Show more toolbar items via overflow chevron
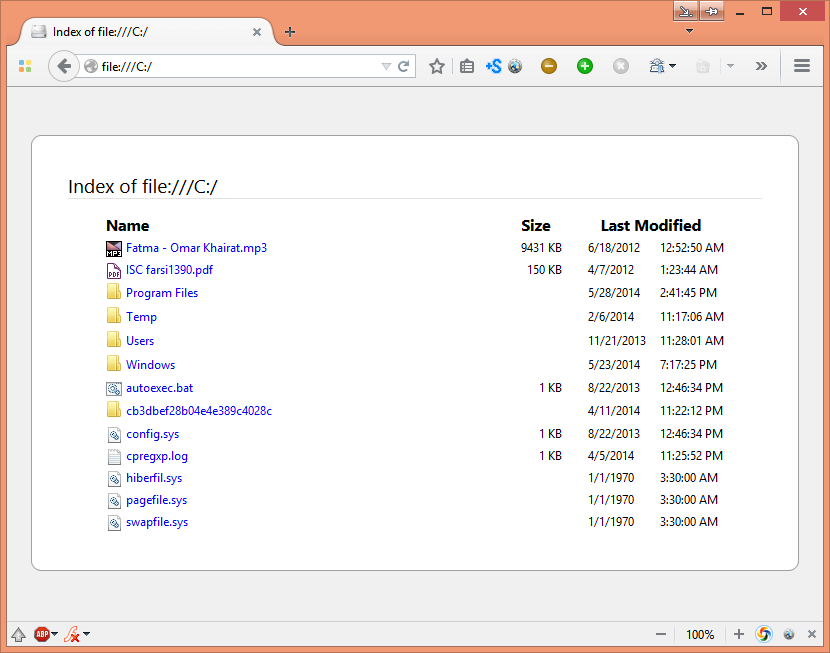Viewport: 830px width, 653px height. coord(761,66)
